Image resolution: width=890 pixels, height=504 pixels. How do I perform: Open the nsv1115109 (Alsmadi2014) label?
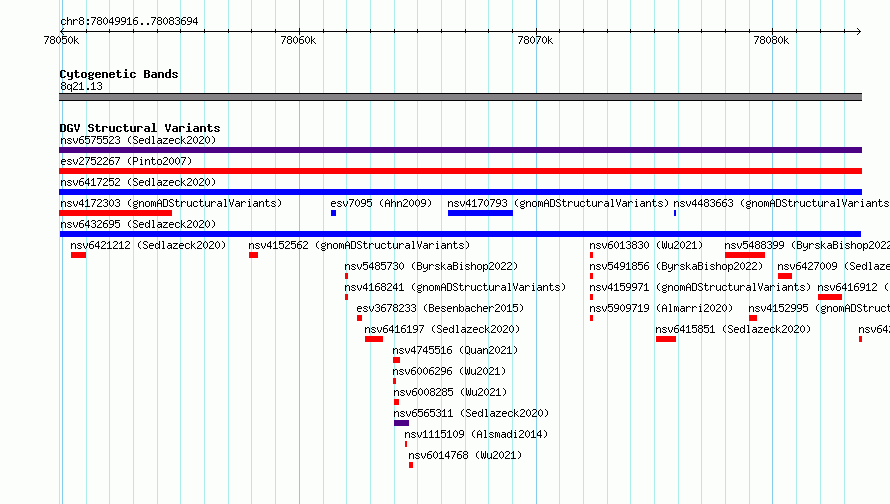pos(476,434)
